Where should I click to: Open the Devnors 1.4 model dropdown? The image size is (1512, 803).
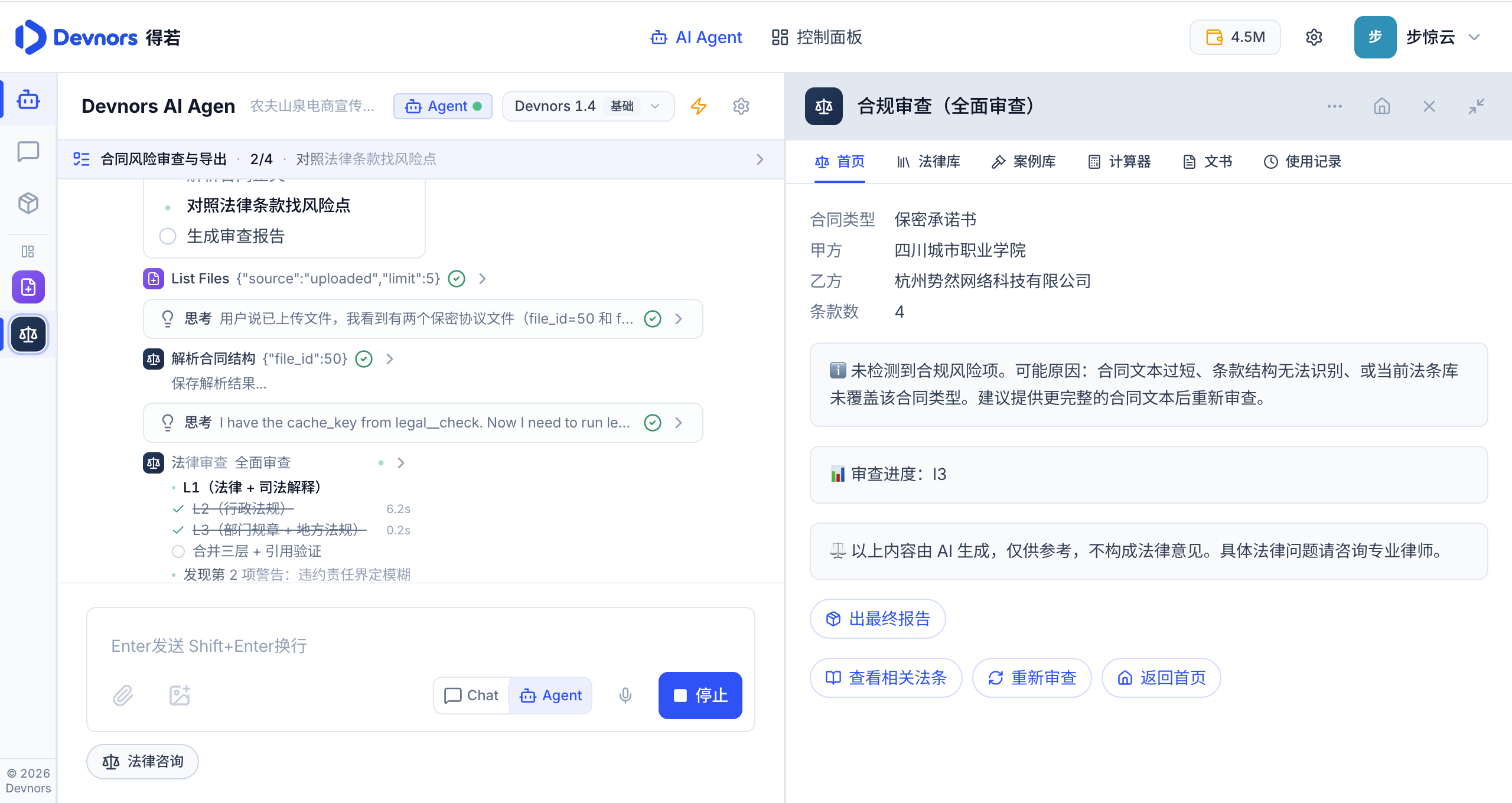588,106
